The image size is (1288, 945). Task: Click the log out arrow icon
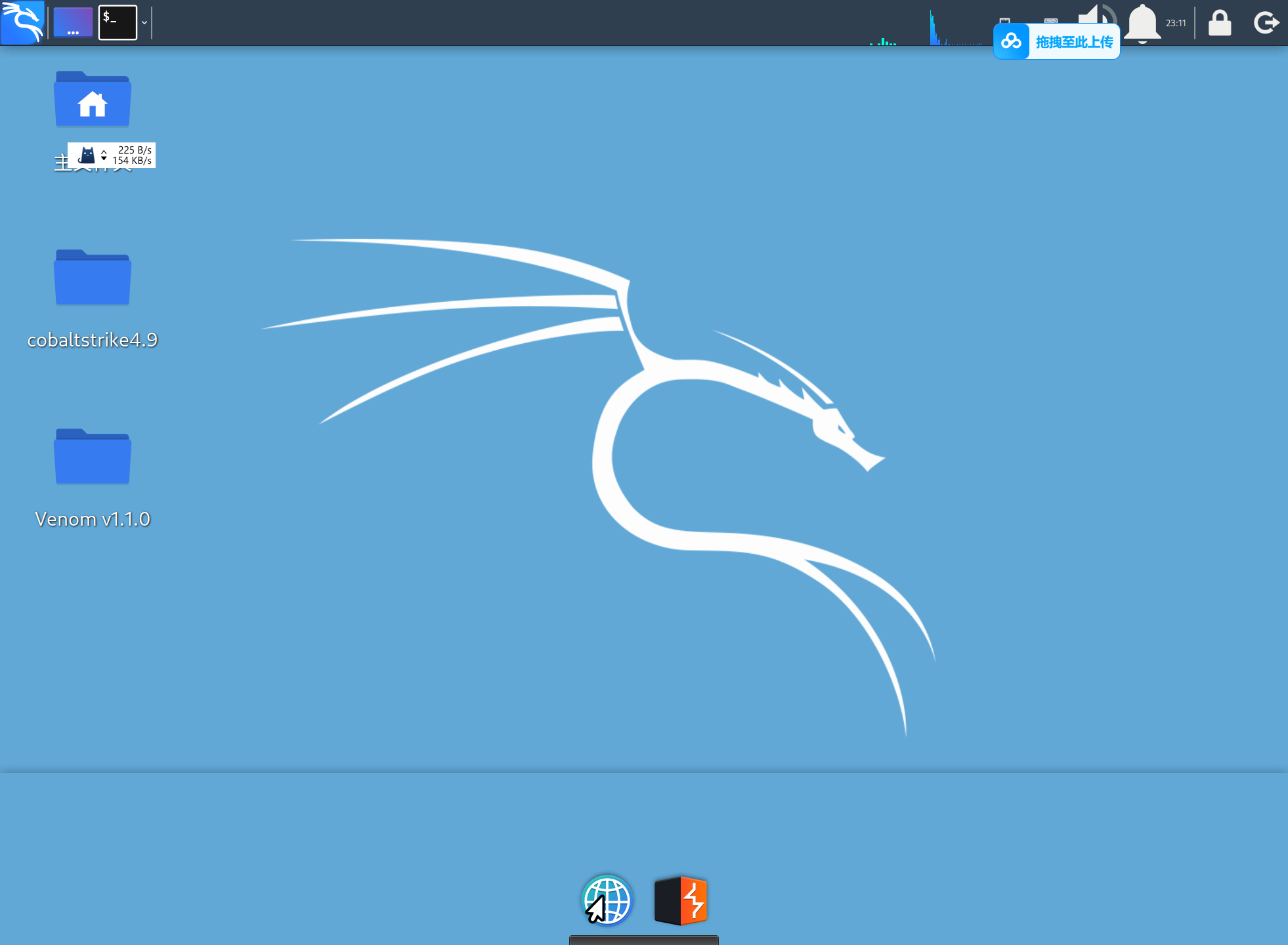pos(1266,22)
